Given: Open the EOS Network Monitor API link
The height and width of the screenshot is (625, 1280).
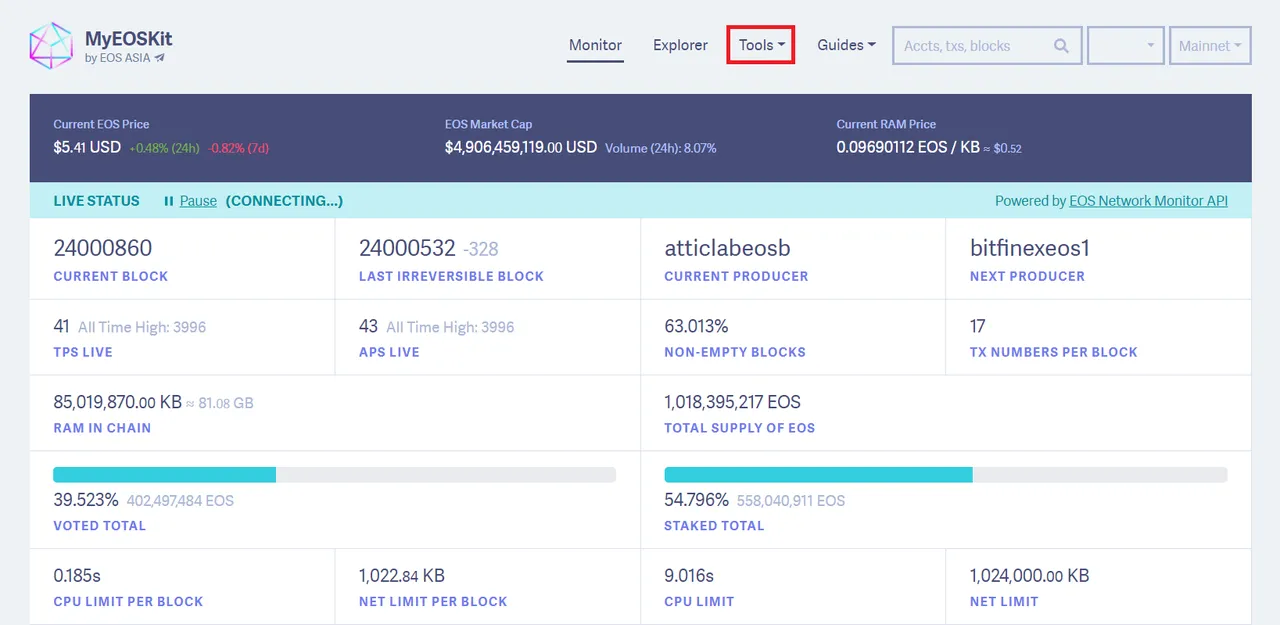Looking at the screenshot, I should (1148, 201).
